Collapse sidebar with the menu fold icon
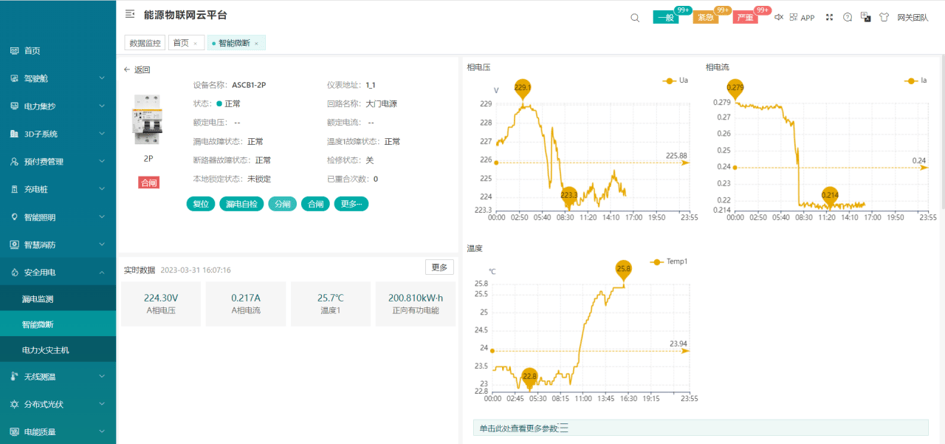945x444 pixels. [x=130, y=15]
